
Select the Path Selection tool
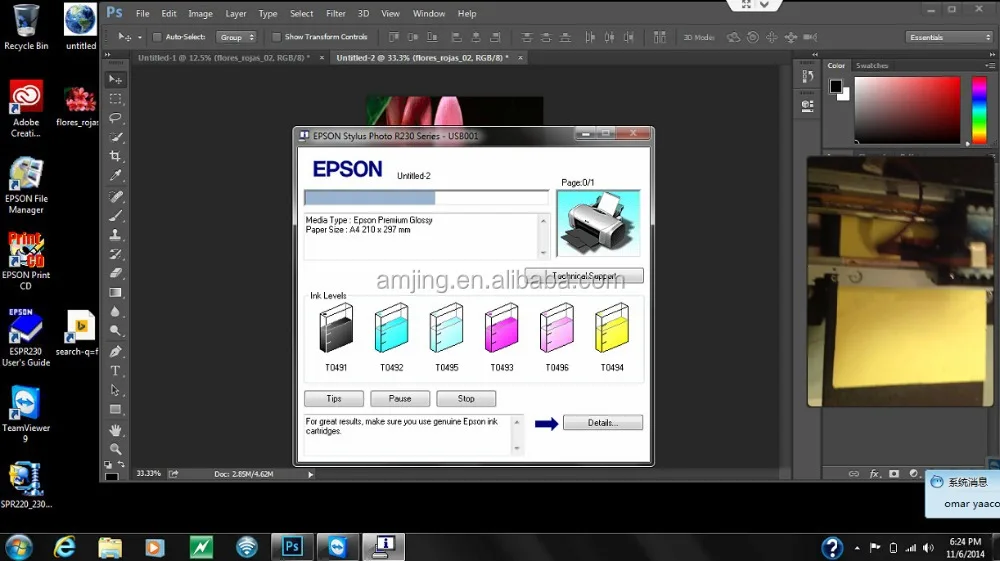[x=115, y=390]
